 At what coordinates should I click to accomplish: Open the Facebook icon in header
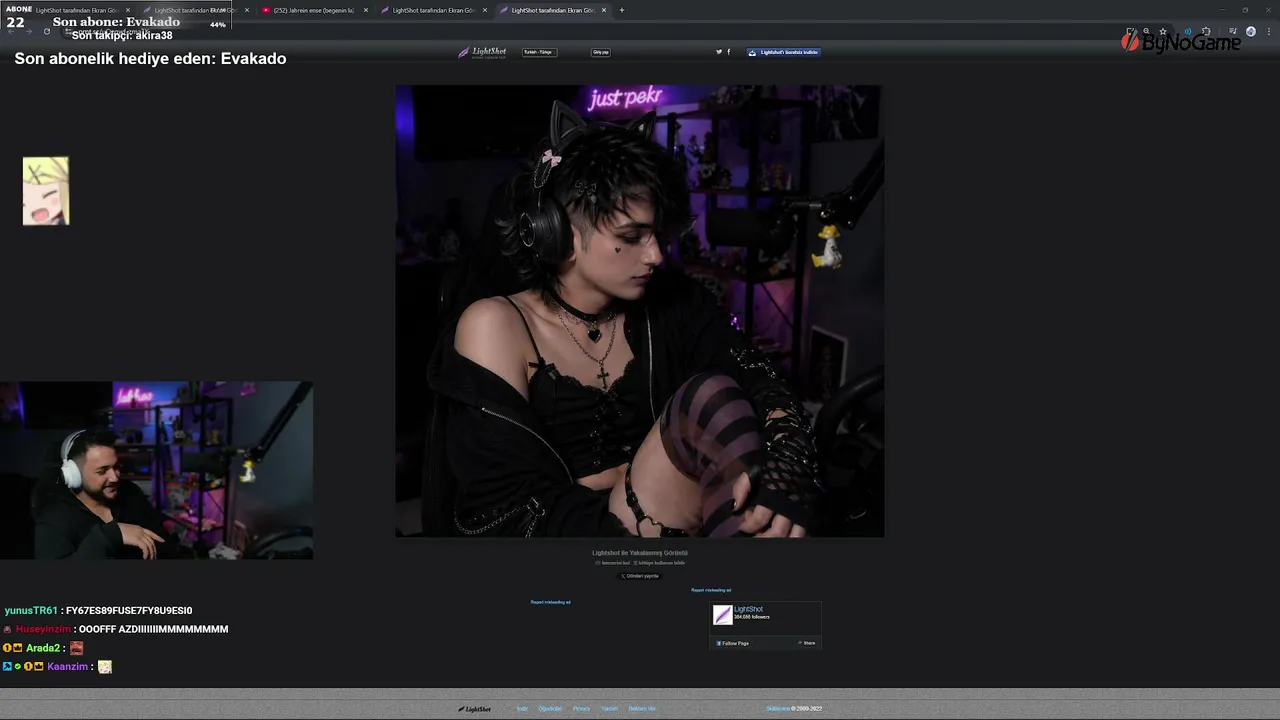pyautogui.click(x=728, y=52)
